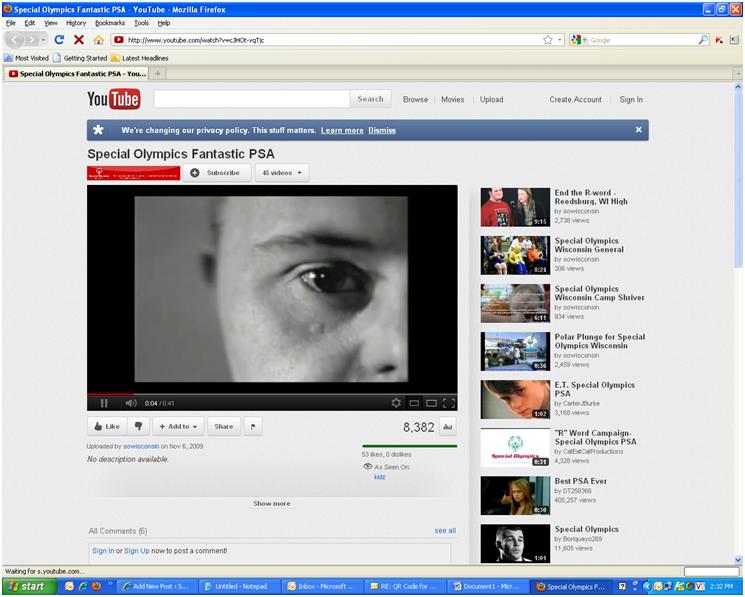745x597 pixels.
Task: Open the Most Visited bookmarks folder
Action: pos(27,58)
